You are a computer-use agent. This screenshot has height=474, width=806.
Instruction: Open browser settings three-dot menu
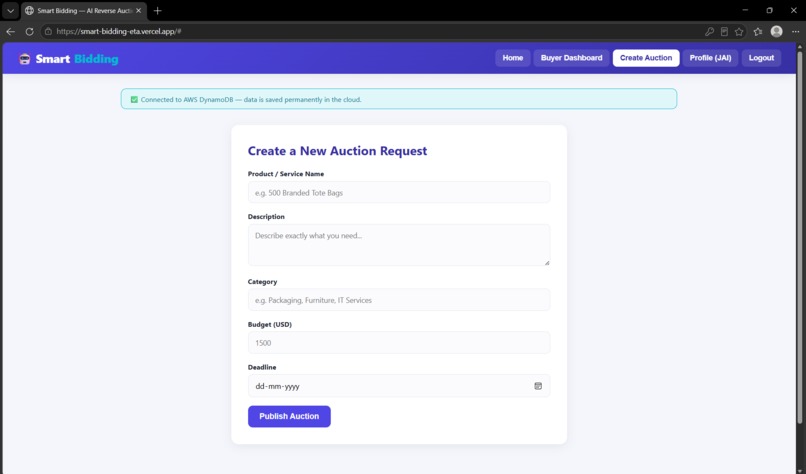[x=795, y=31]
